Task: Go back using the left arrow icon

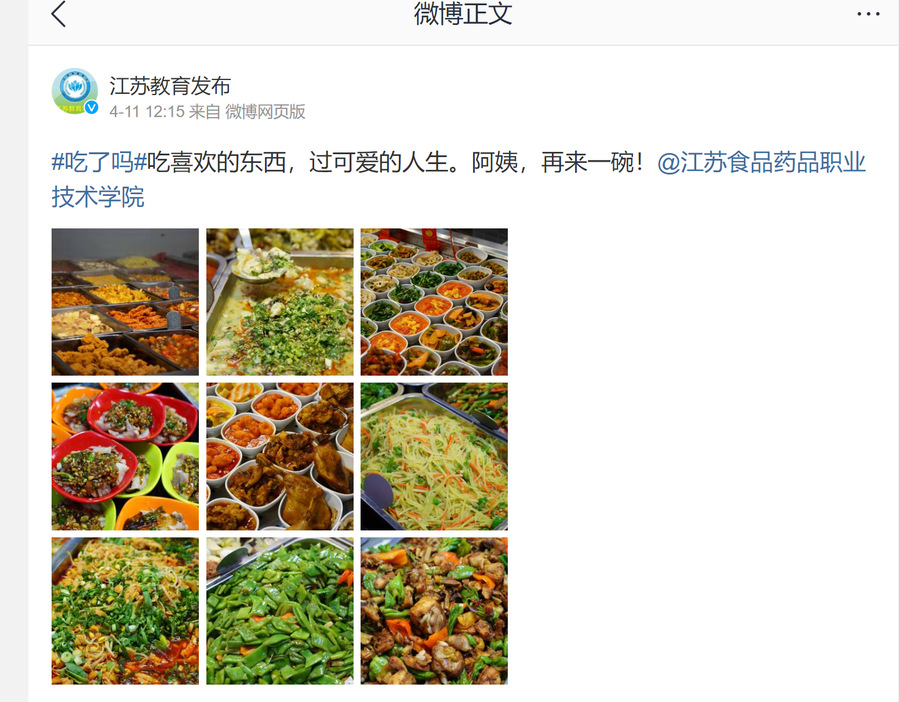Action: 59,14
